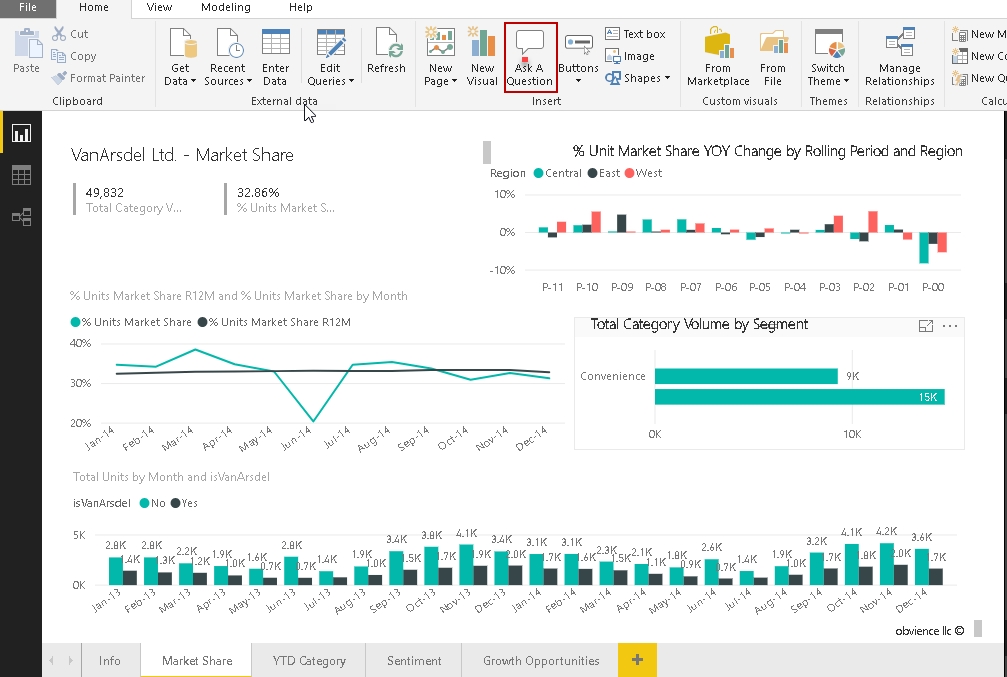Viewport: 1007px width, 677px height.
Task: Click the West region legend swatch
Action: 629,173
